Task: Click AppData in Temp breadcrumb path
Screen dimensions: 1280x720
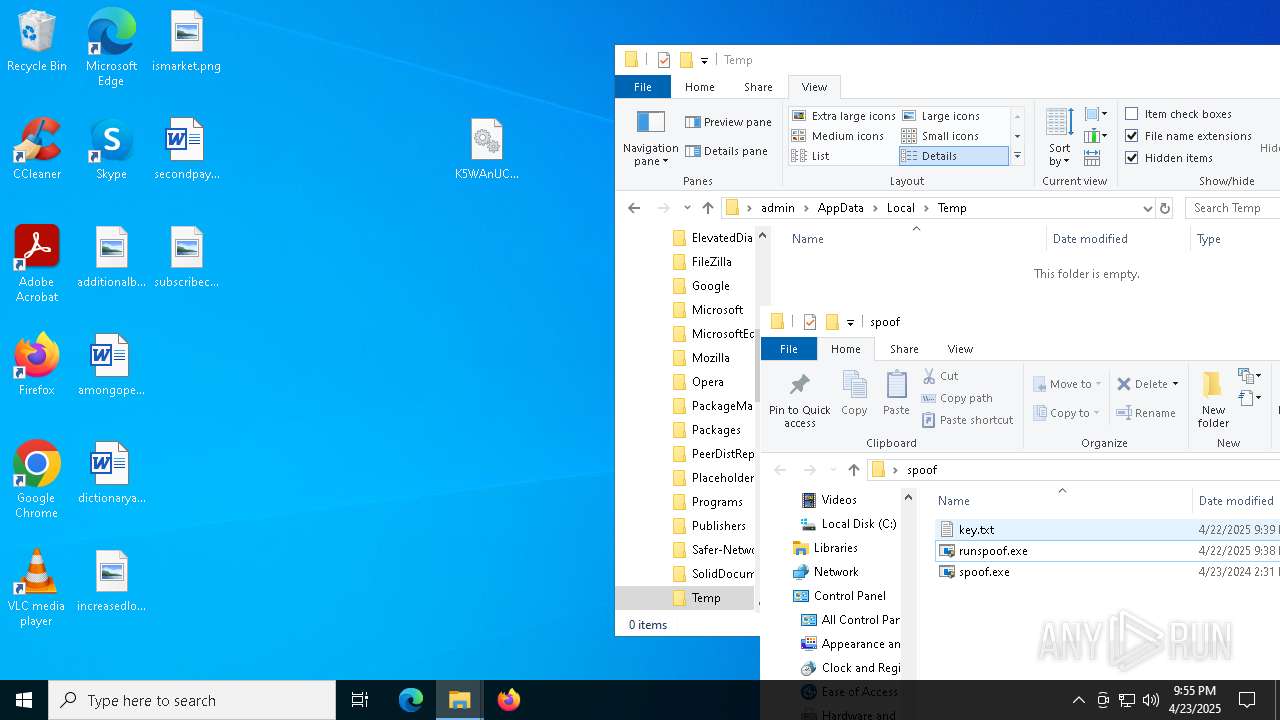Action: tap(840, 208)
